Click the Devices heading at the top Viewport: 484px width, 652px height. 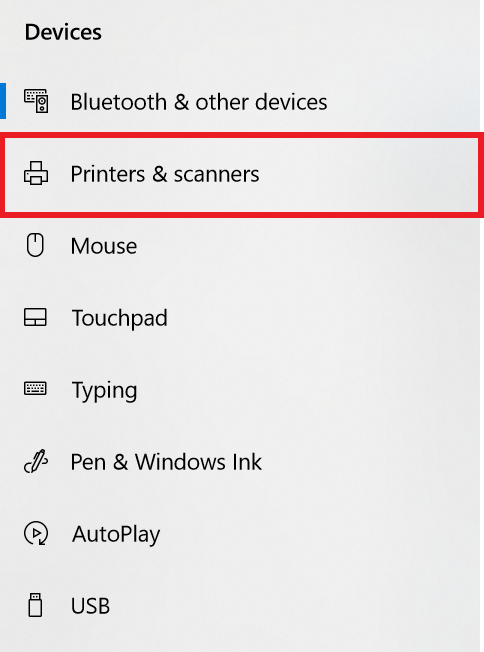click(x=63, y=32)
